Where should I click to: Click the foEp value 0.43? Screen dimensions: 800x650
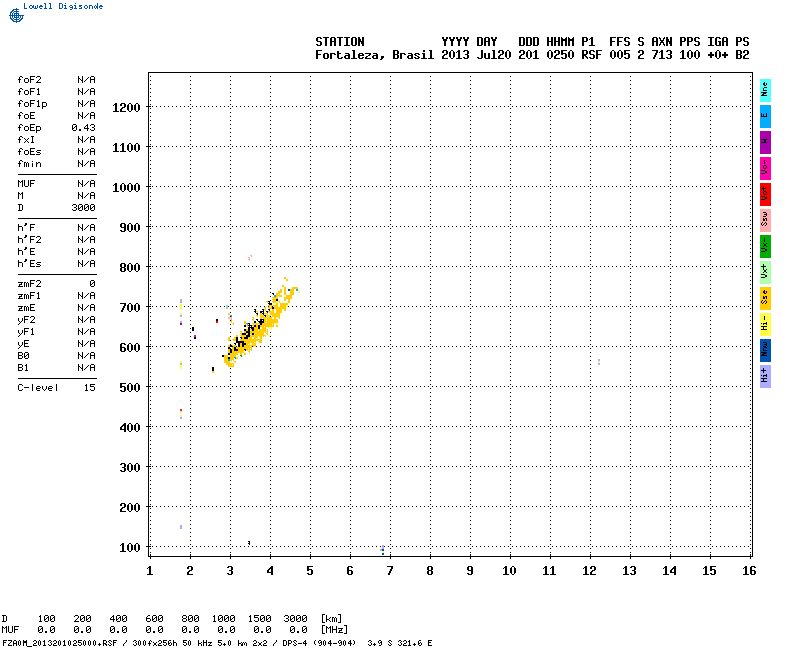83,128
